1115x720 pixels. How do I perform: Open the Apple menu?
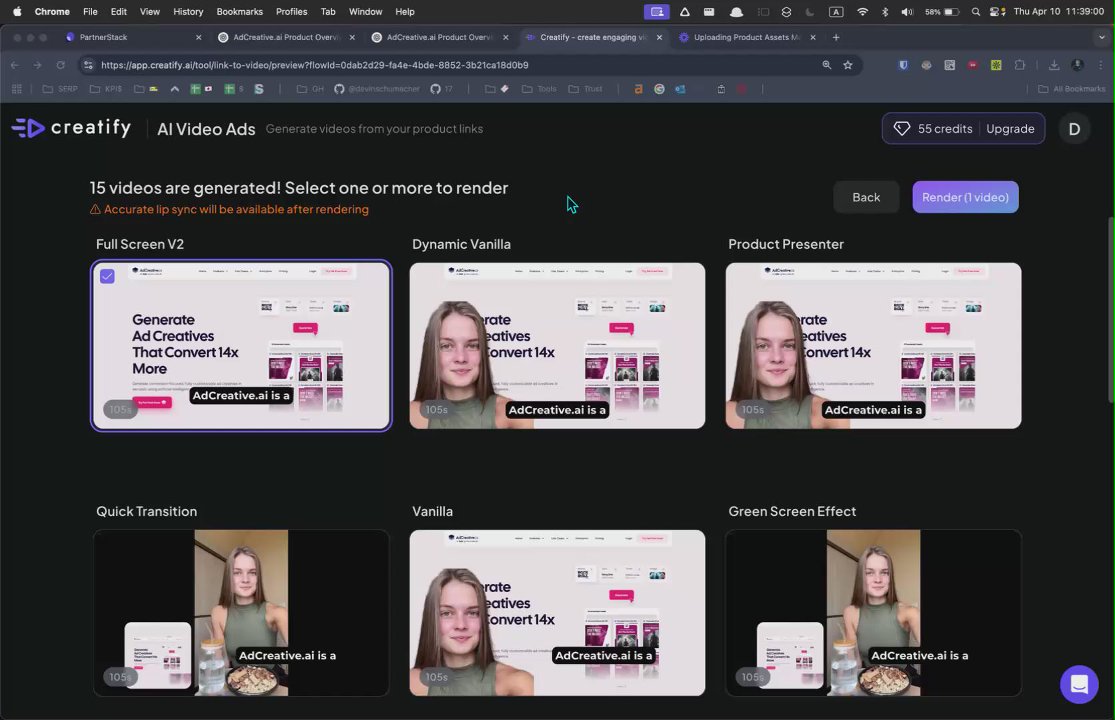click(x=17, y=11)
